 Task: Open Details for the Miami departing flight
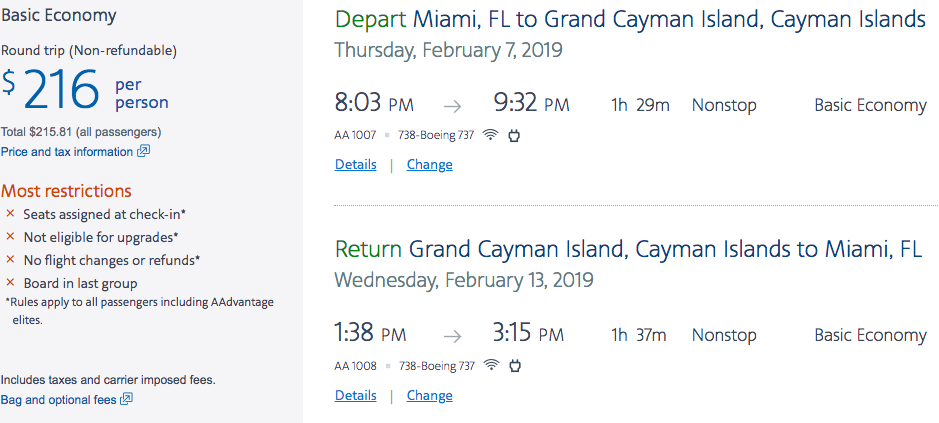pyautogui.click(x=355, y=165)
